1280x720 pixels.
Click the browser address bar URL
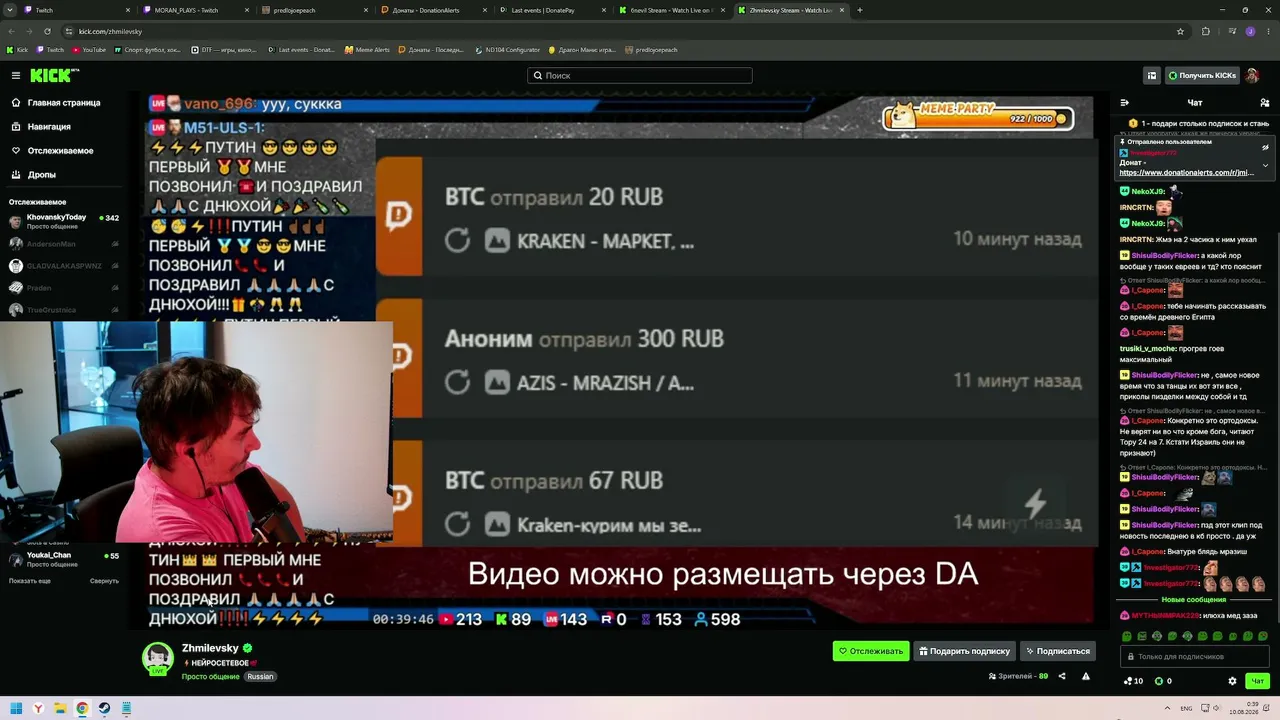click(110, 31)
